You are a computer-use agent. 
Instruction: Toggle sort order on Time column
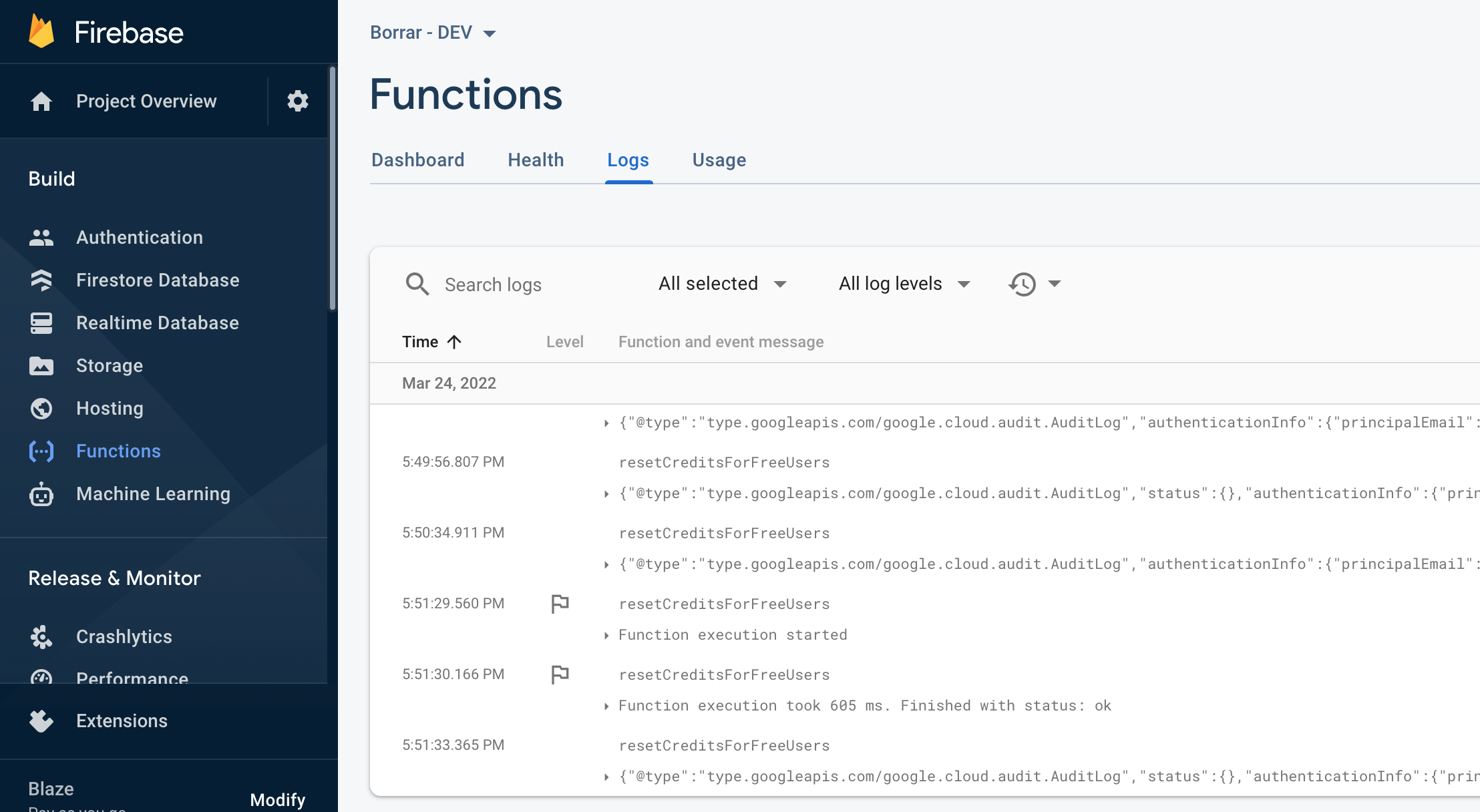[431, 342]
